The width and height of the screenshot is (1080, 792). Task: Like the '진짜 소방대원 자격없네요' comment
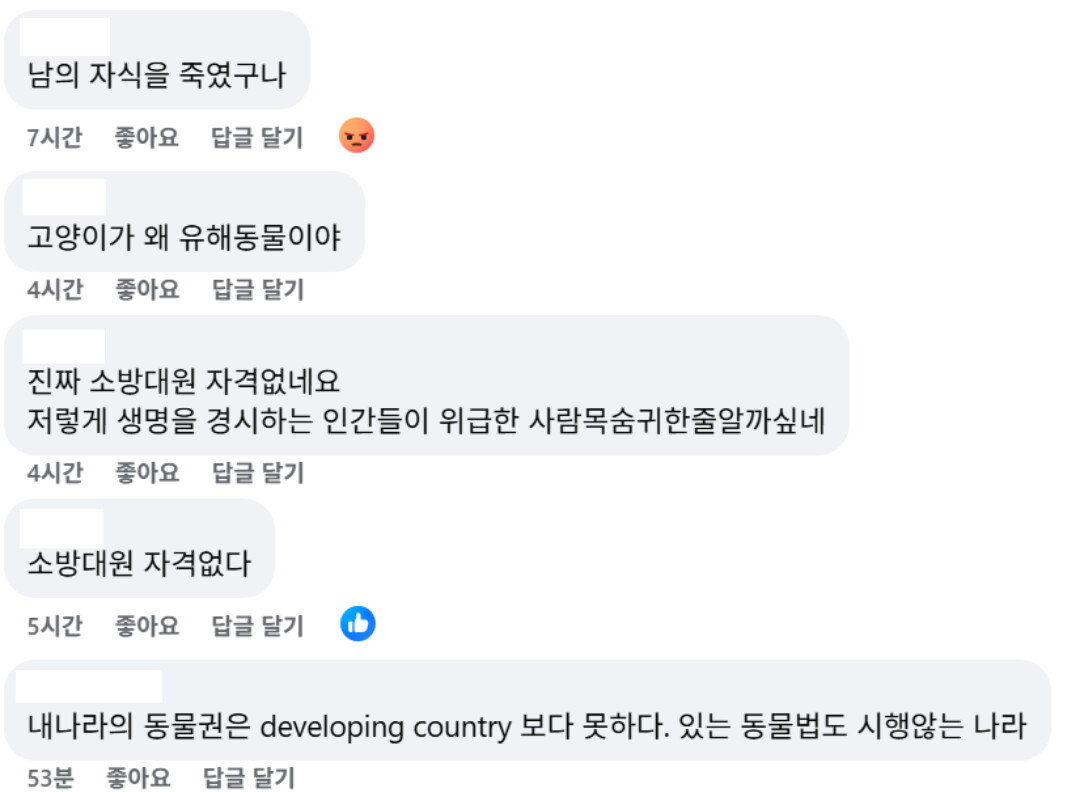point(146,472)
